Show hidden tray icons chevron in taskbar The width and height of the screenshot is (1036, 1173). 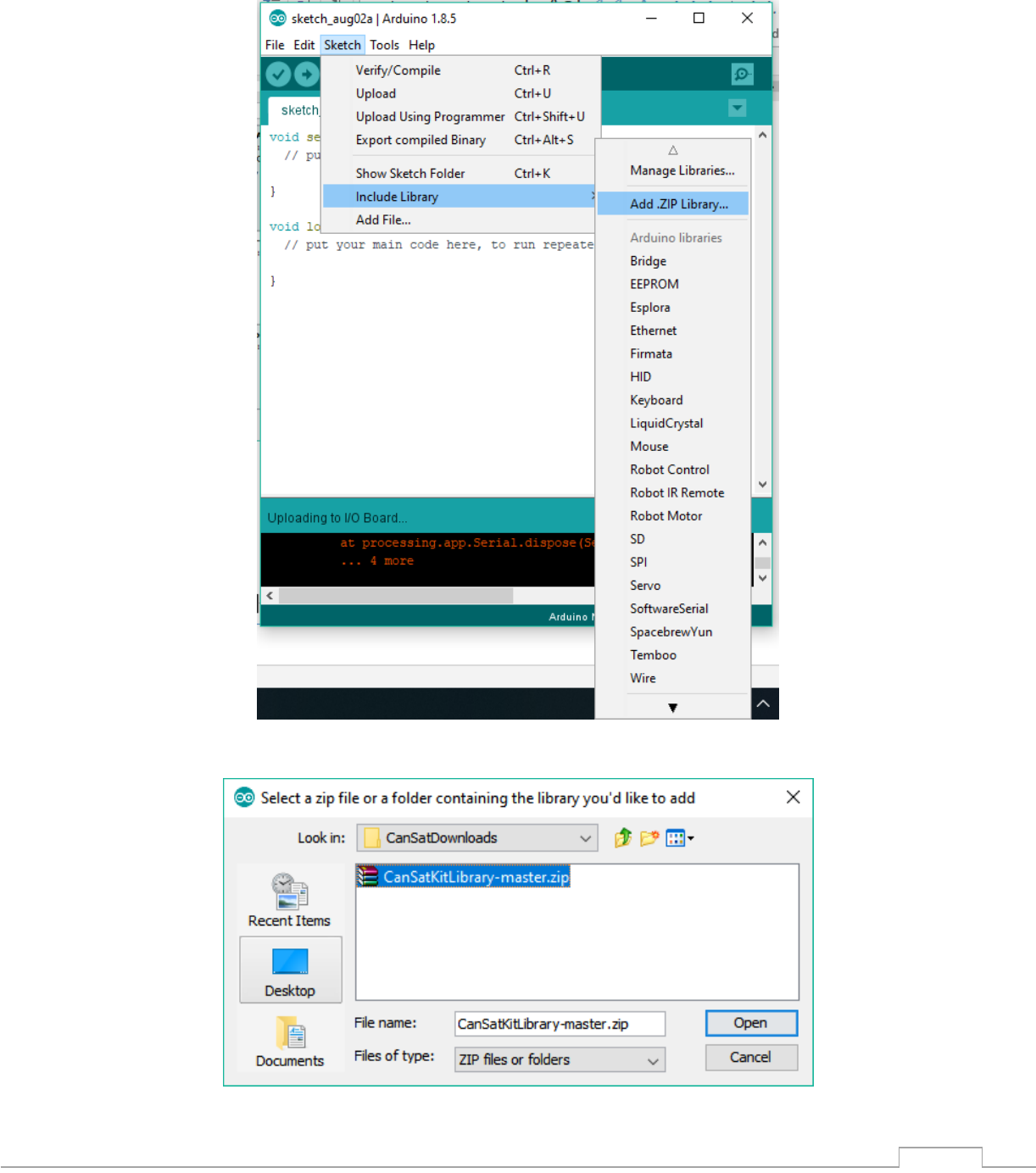pyautogui.click(x=763, y=703)
